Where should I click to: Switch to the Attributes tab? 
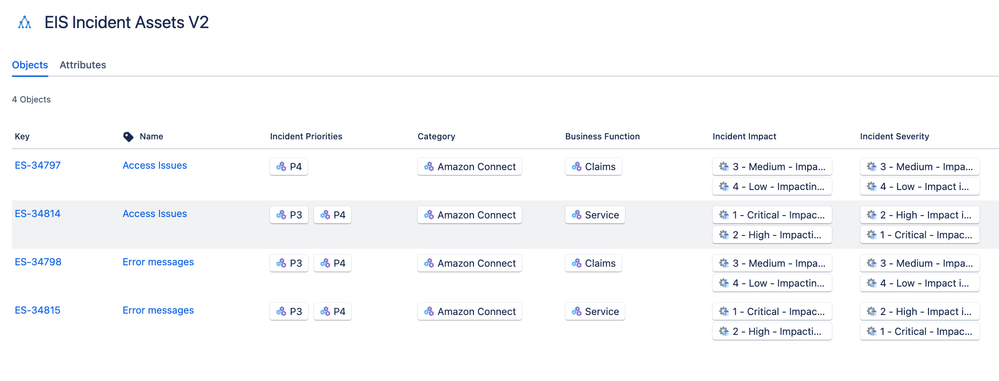tap(83, 65)
